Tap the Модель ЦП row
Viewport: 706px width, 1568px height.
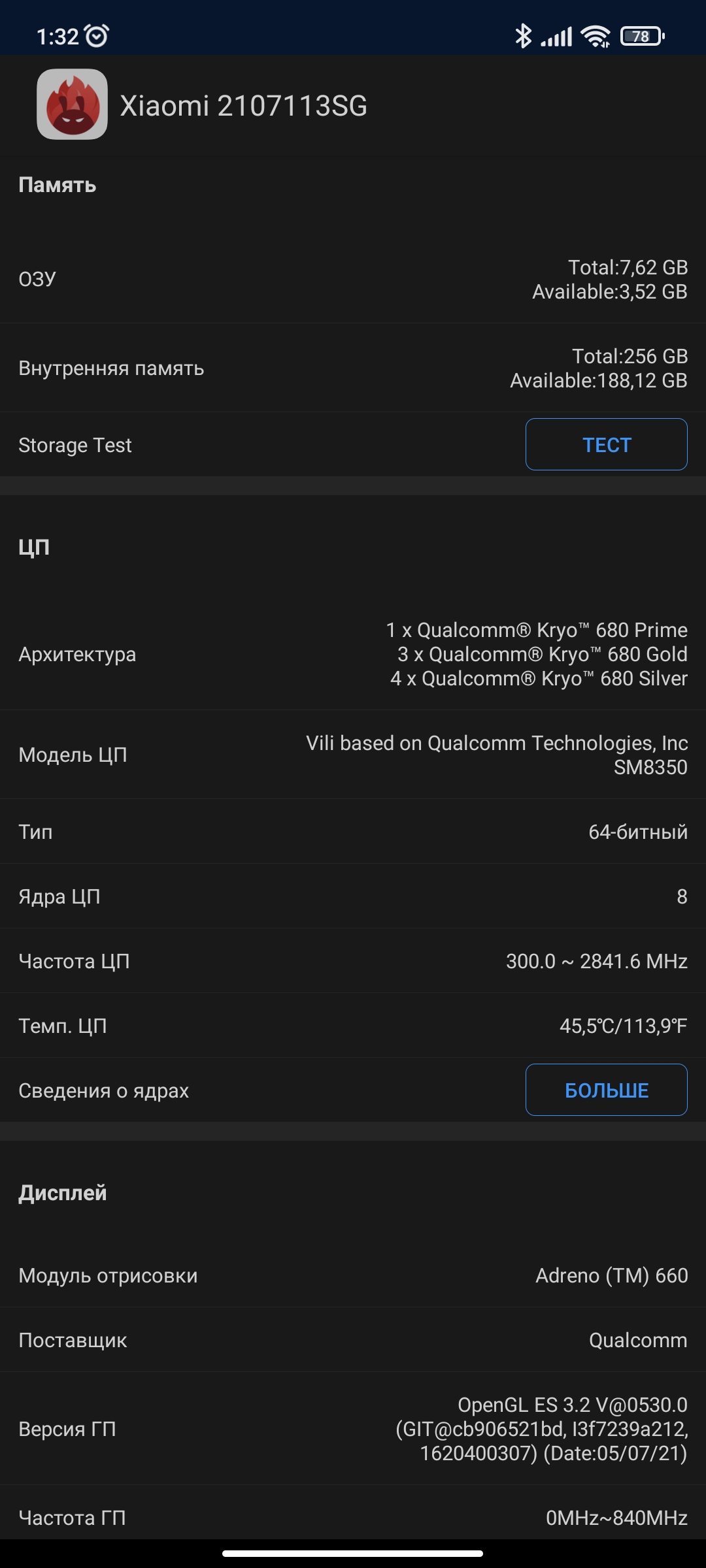(x=353, y=755)
